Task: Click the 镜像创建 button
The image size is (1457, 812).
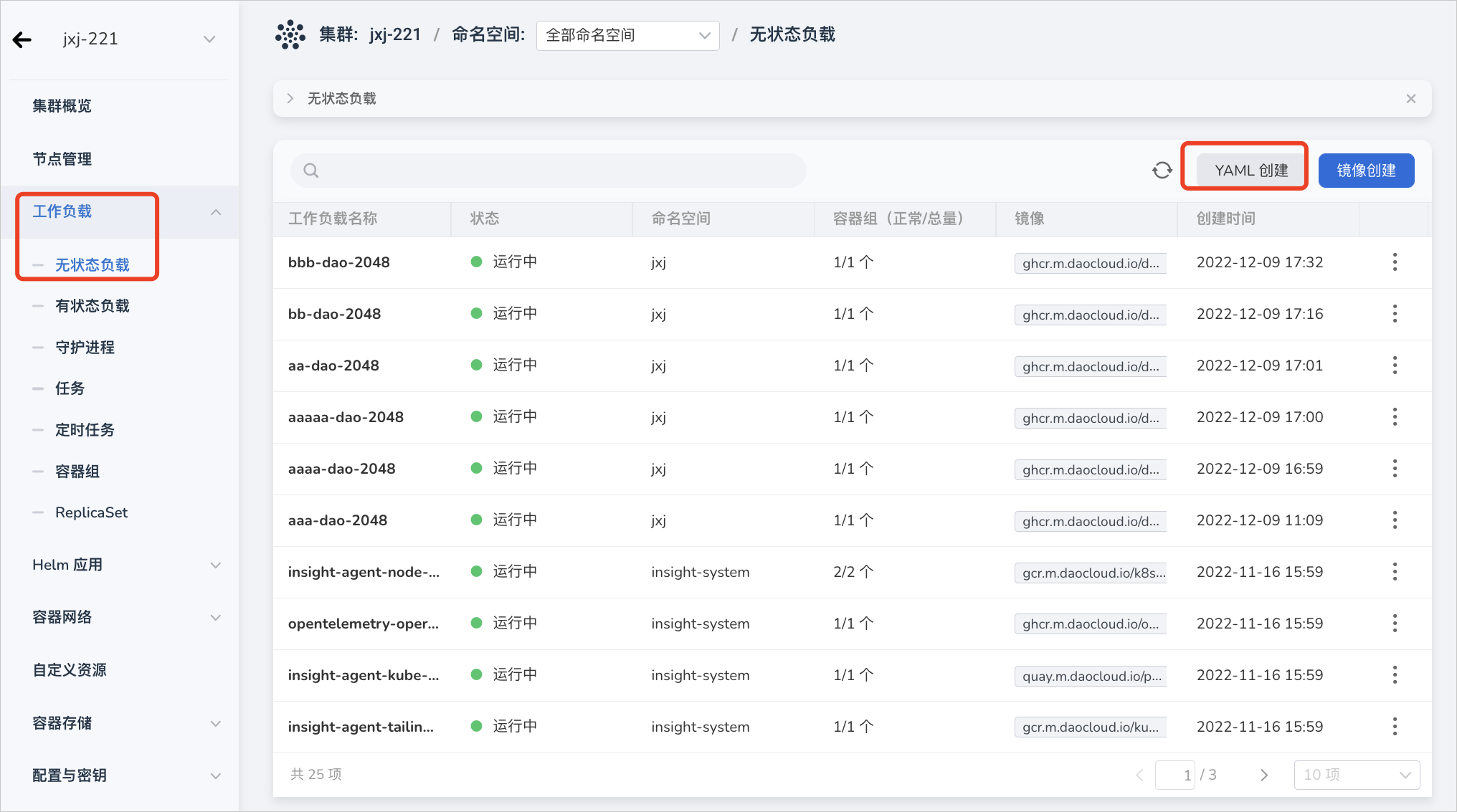Action: coord(1366,171)
